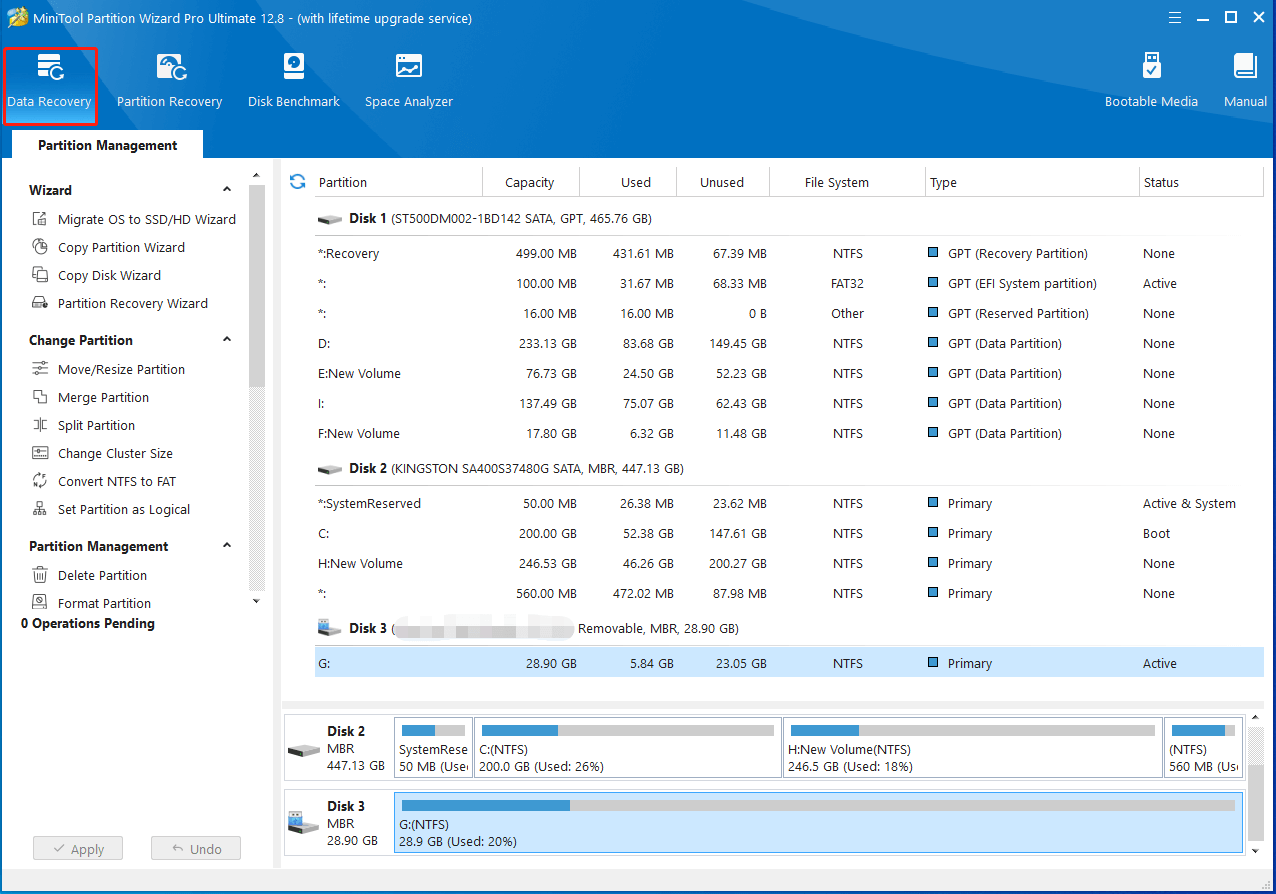Open Bootable Media builder
The image size is (1276, 894).
pyautogui.click(x=1151, y=82)
